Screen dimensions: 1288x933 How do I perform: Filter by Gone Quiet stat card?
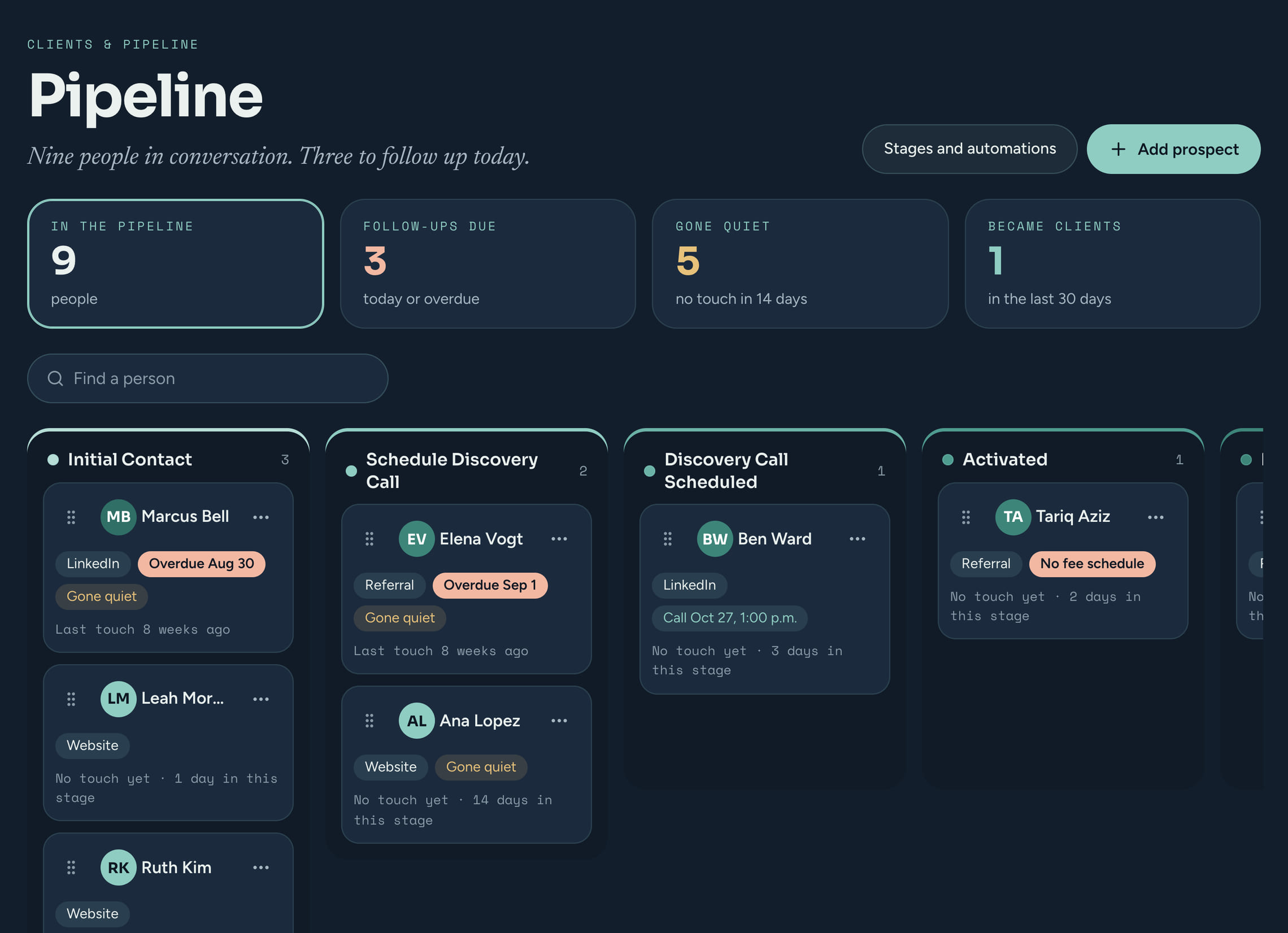[800, 264]
